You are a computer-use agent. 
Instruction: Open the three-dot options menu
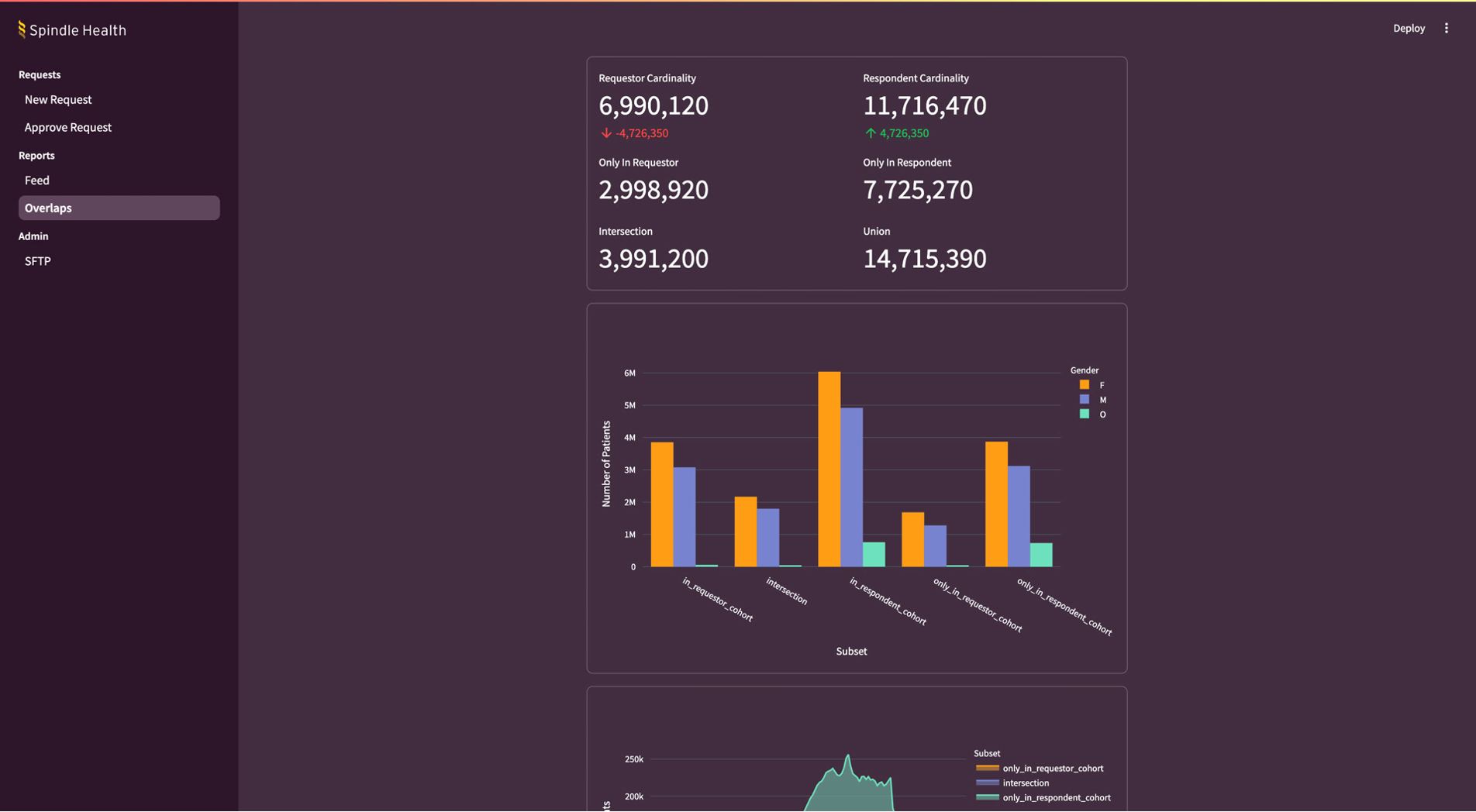[1447, 28]
